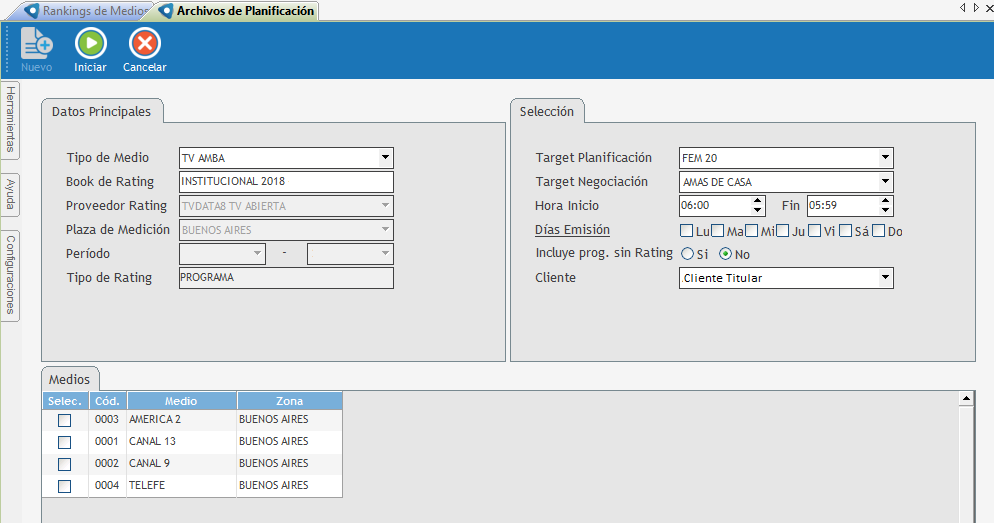Select the CANAL 13 row checkbox
The image size is (994, 523).
click(x=65, y=442)
